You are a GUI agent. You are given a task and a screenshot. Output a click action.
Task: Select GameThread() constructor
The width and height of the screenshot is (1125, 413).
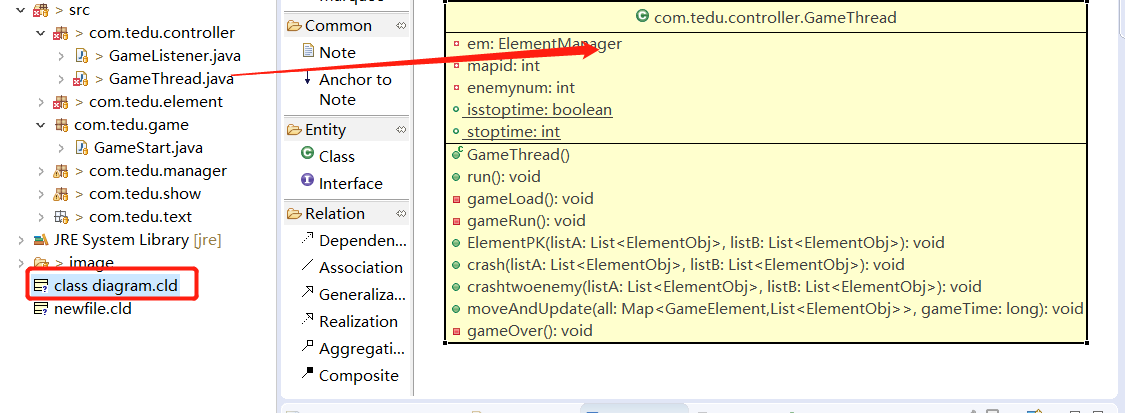tap(518, 154)
